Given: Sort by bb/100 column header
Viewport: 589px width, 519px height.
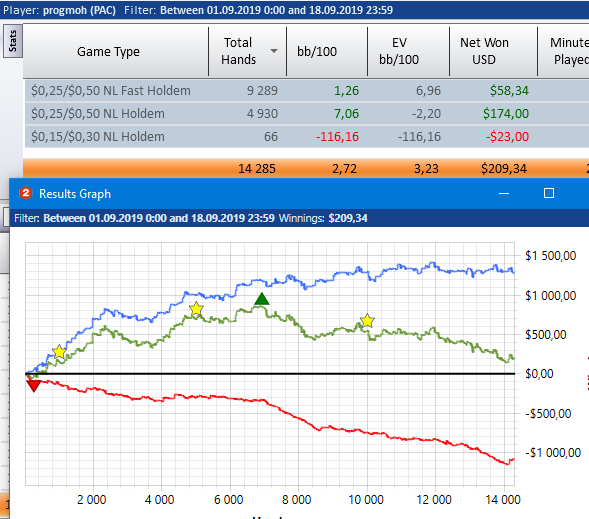Looking at the screenshot, I should coord(327,51).
